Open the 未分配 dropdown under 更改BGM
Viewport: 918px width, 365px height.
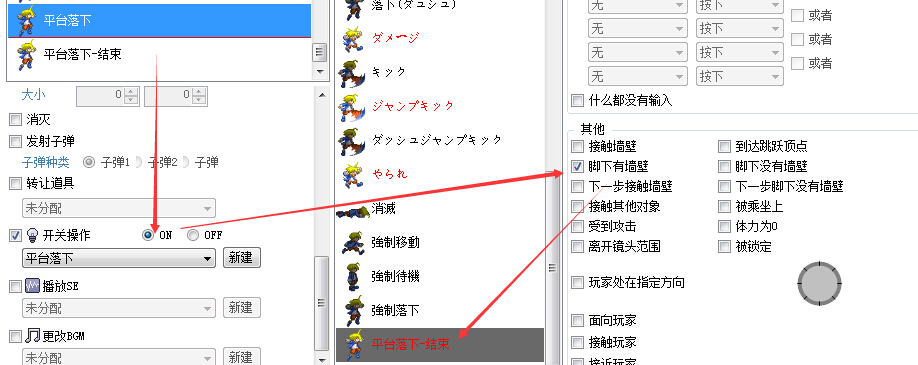[x=119, y=357]
